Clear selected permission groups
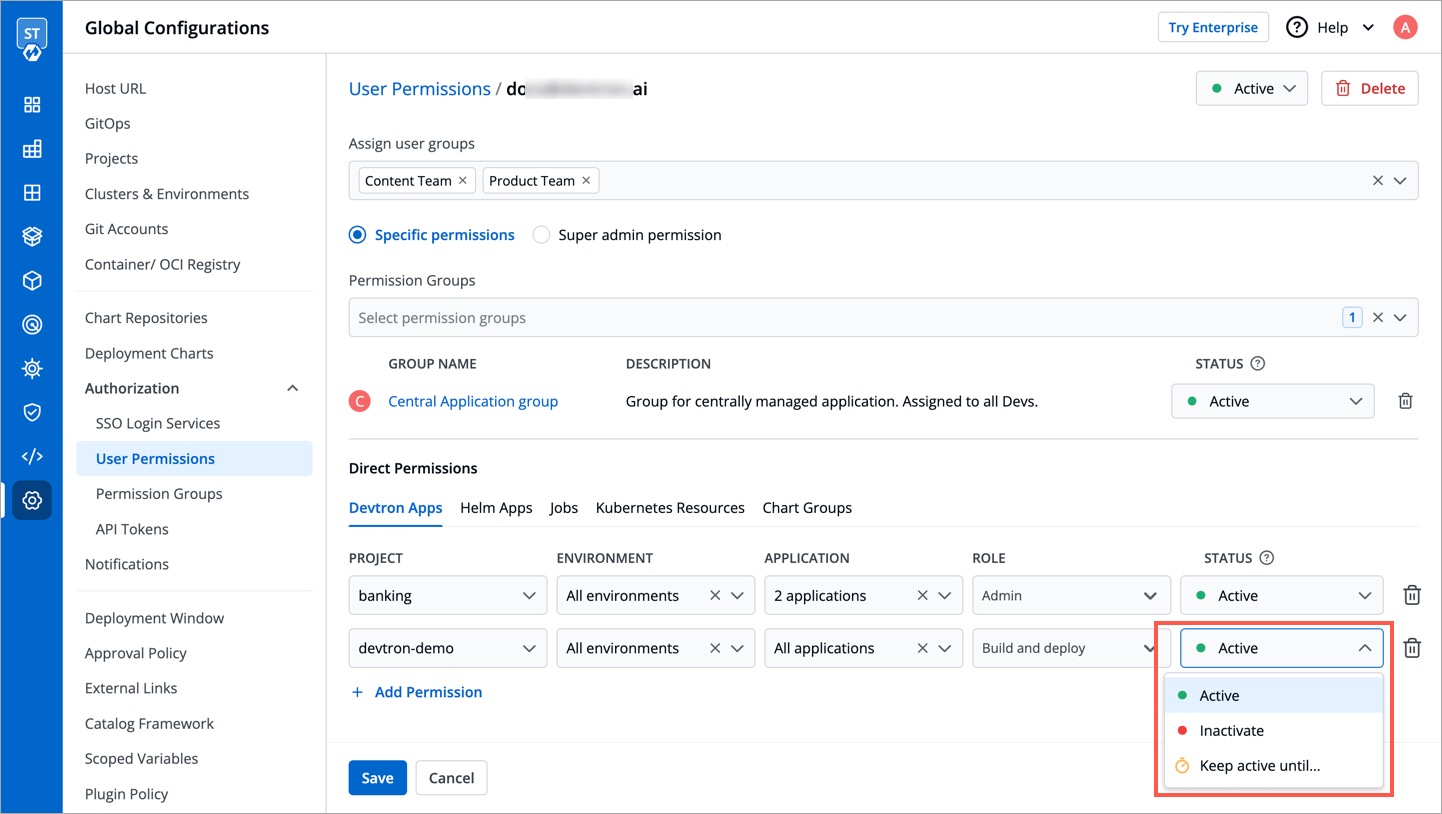 click(x=1377, y=318)
